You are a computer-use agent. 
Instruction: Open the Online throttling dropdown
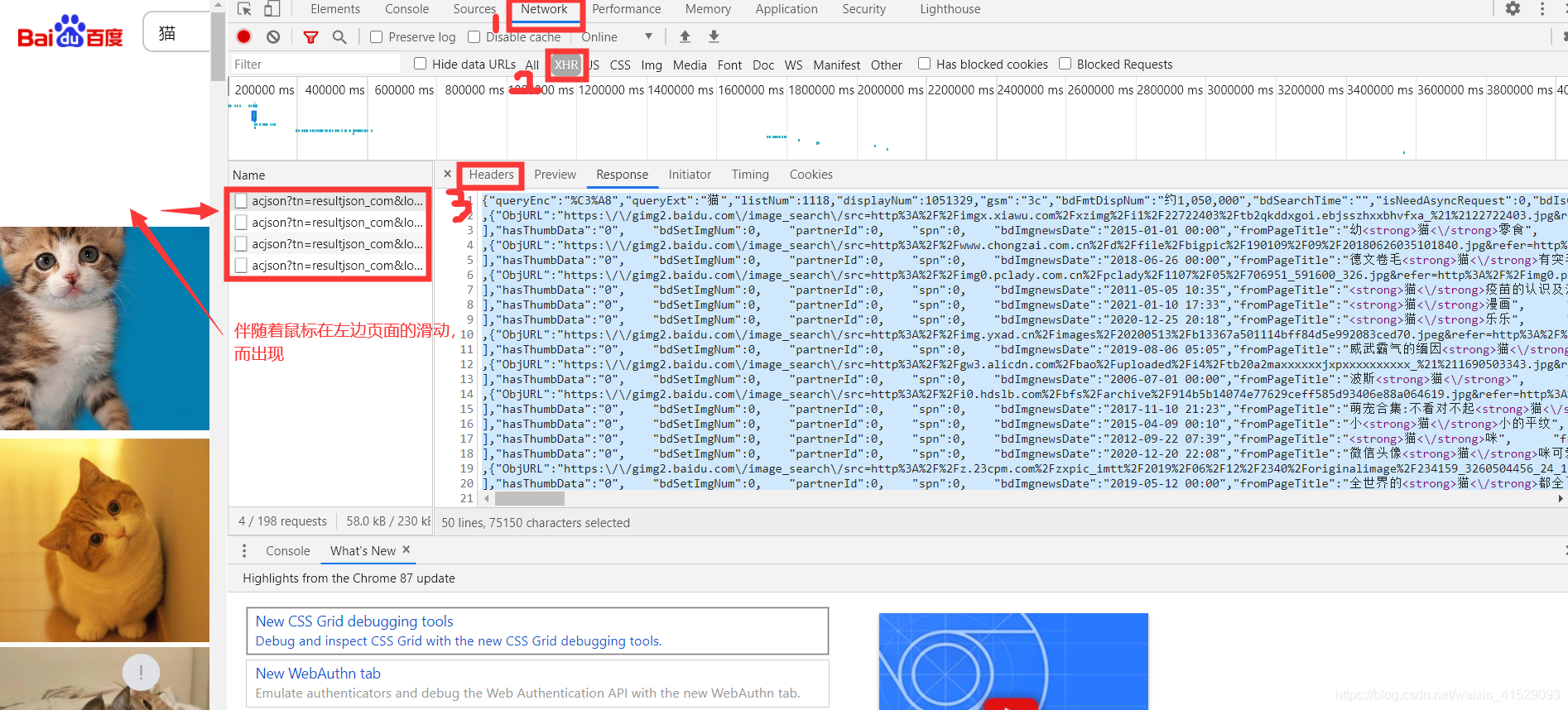click(x=617, y=37)
